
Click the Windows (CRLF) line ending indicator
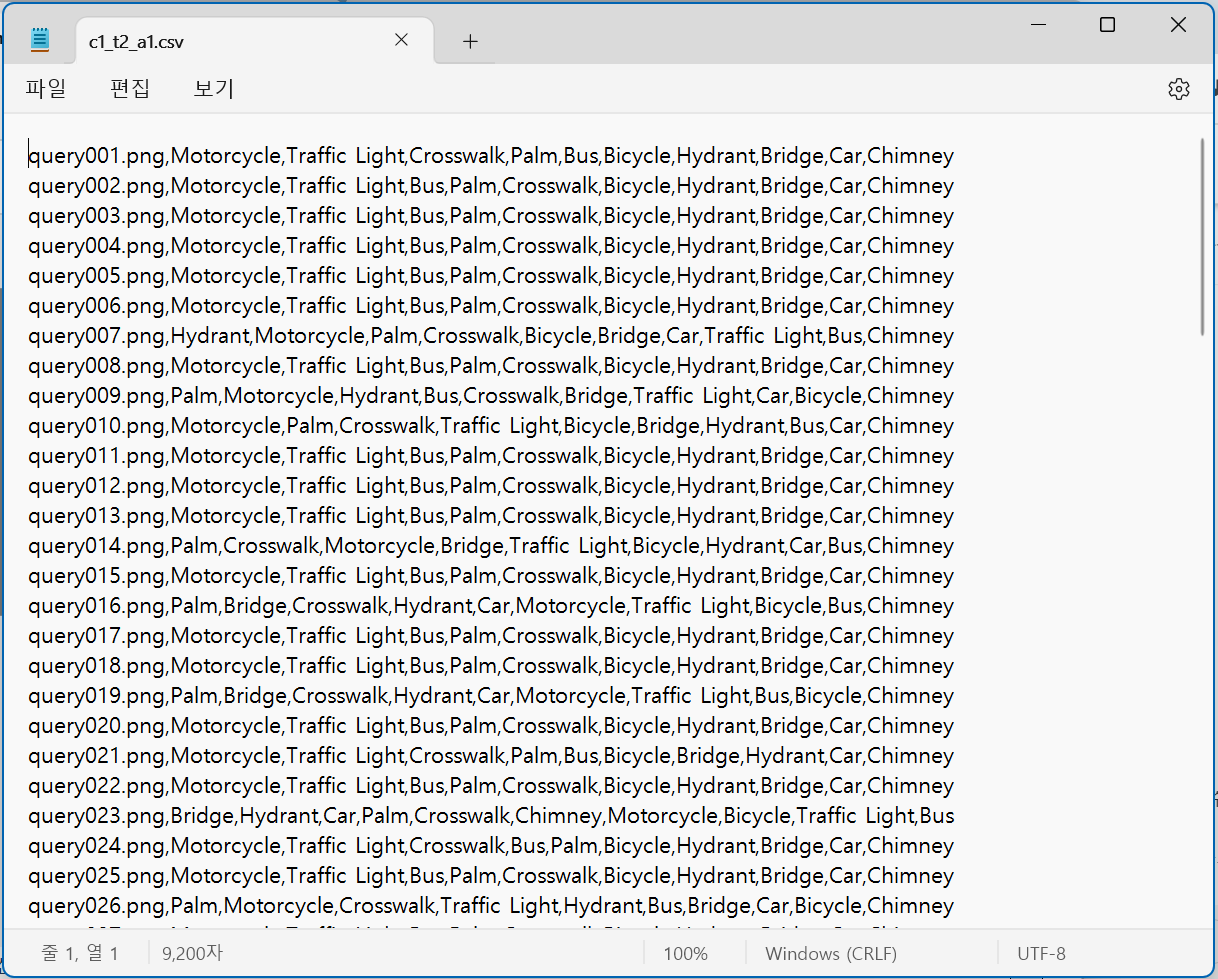(x=831, y=954)
